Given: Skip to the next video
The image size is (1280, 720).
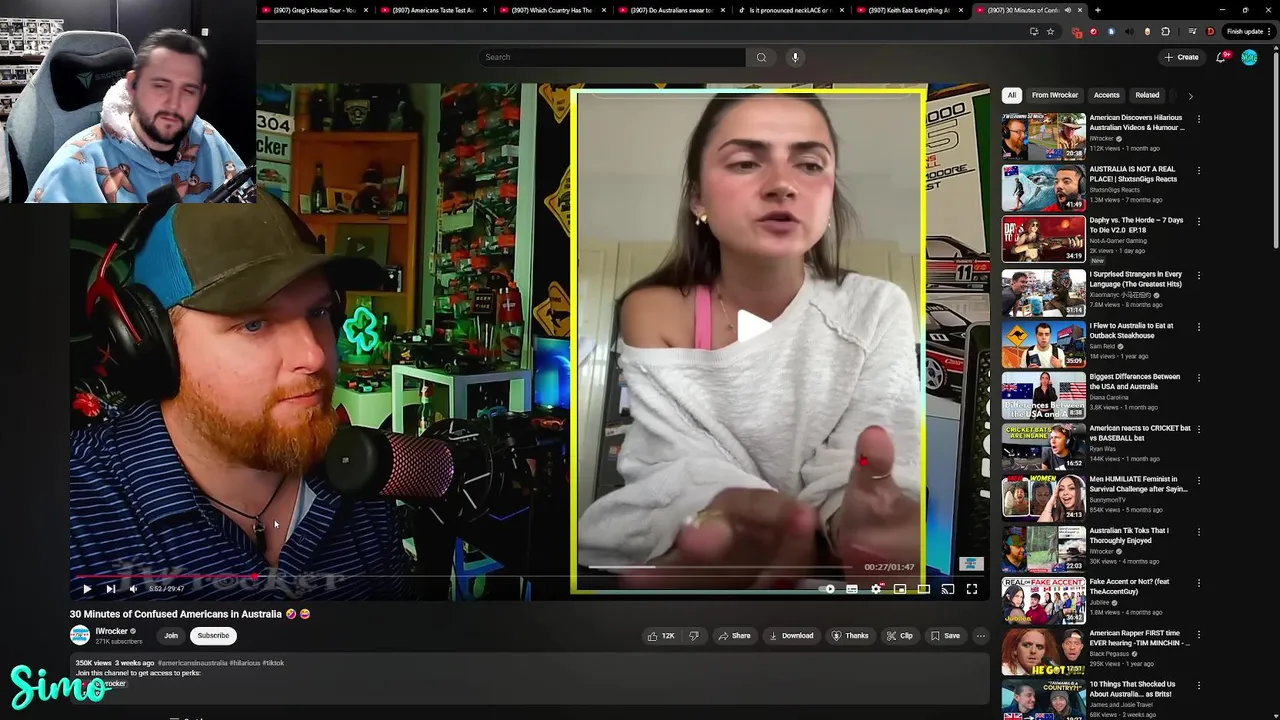Looking at the screenshot, I should [x=110, y=589].
